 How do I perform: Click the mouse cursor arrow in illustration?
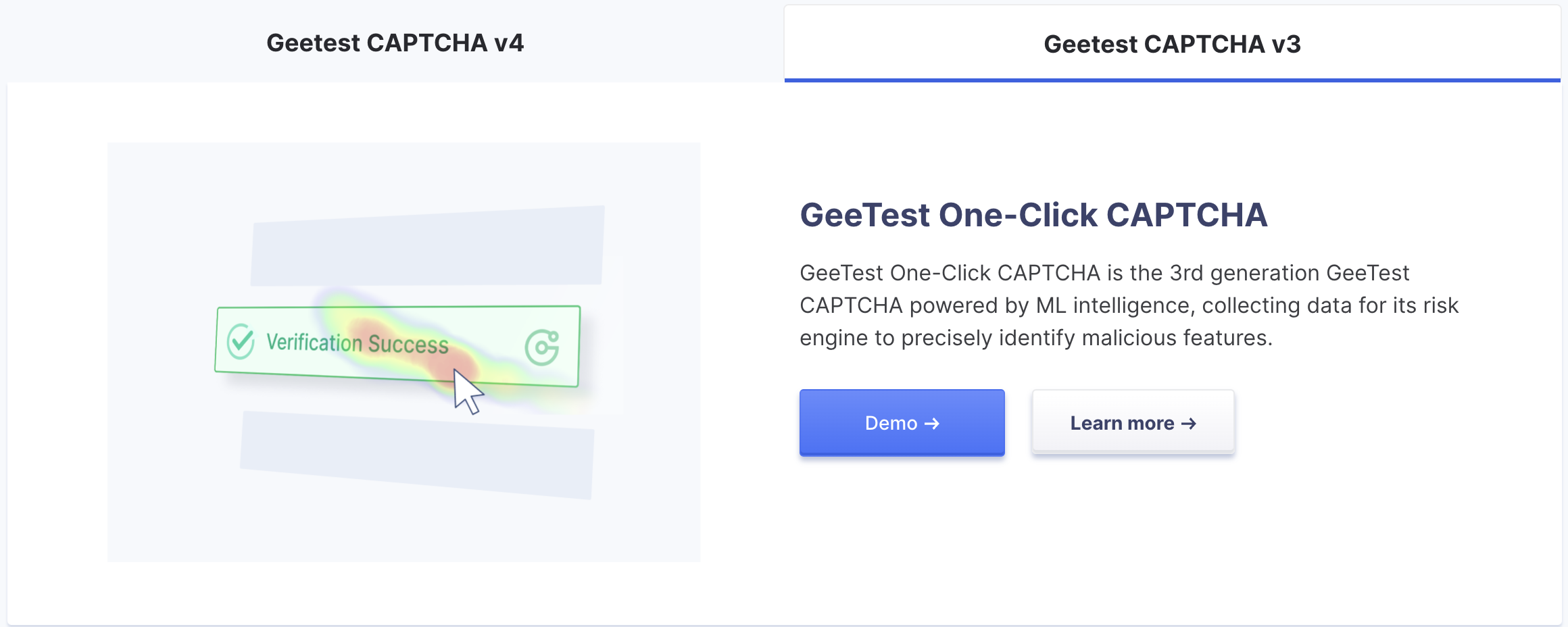point(467,391)
